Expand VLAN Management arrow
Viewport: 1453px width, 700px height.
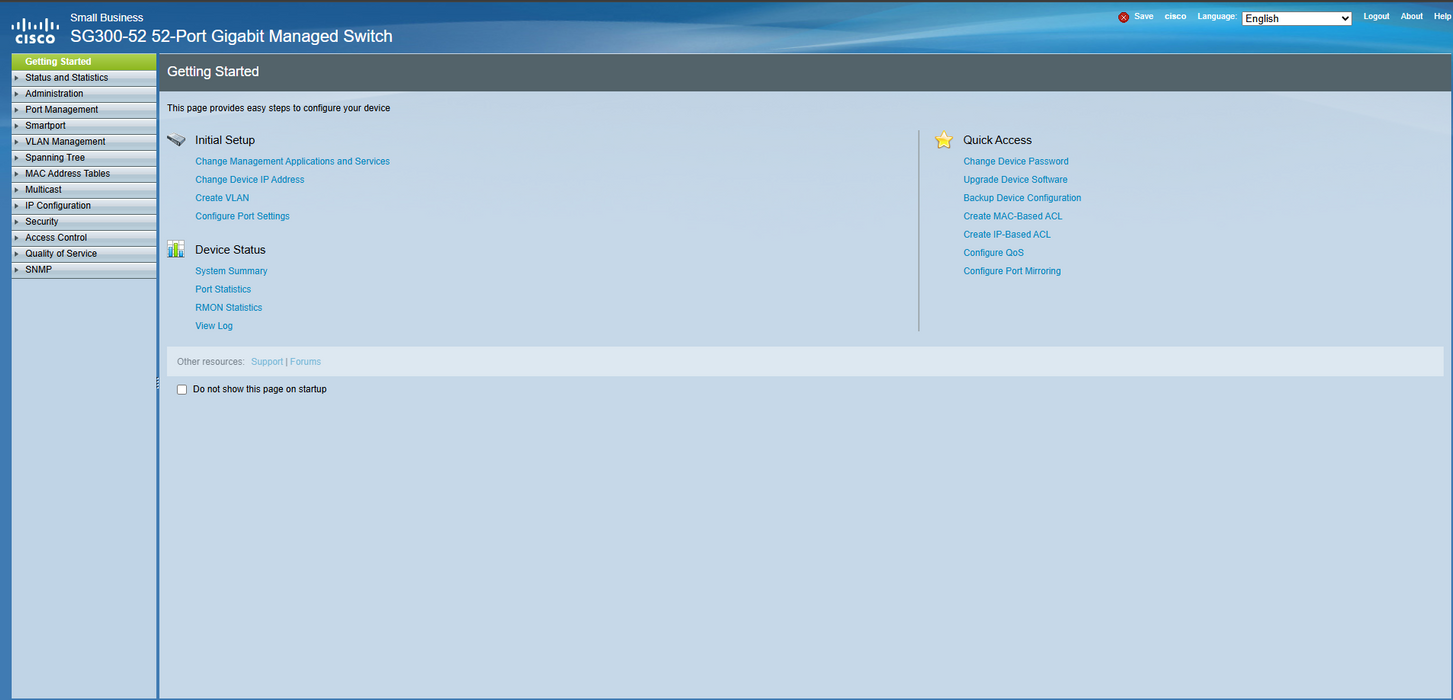tap(17, 142)
